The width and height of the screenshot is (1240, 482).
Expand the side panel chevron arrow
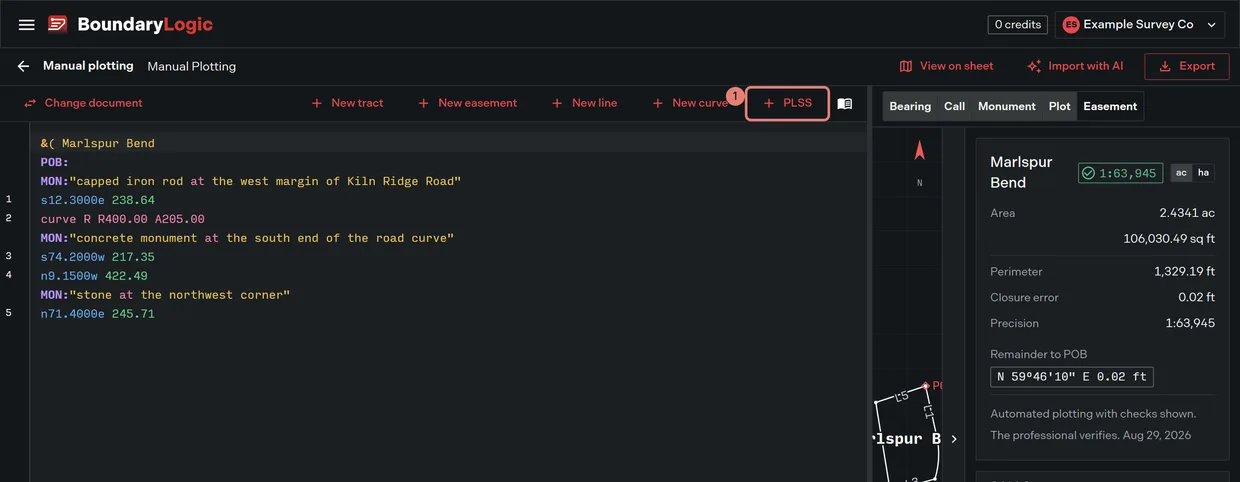(954, 439)
